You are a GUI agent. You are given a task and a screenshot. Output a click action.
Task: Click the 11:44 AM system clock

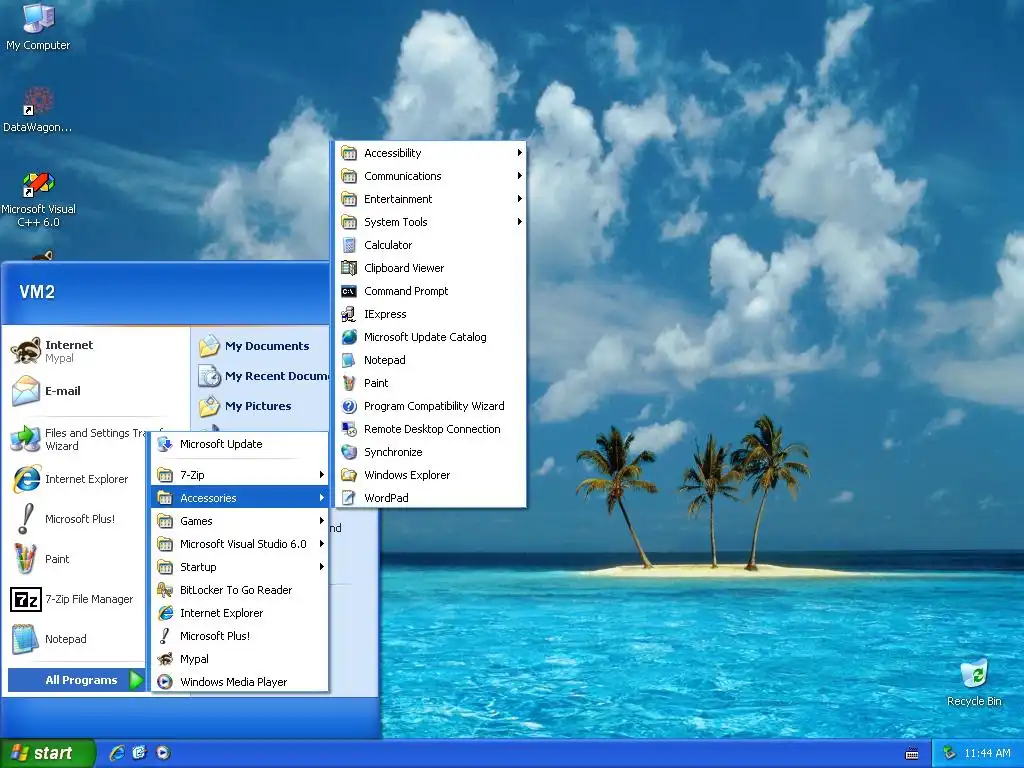point(987,753)
